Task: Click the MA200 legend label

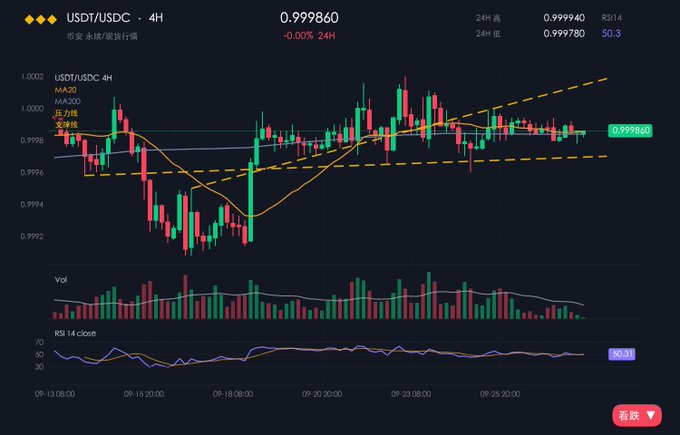Action: click(x=68, y=101)
